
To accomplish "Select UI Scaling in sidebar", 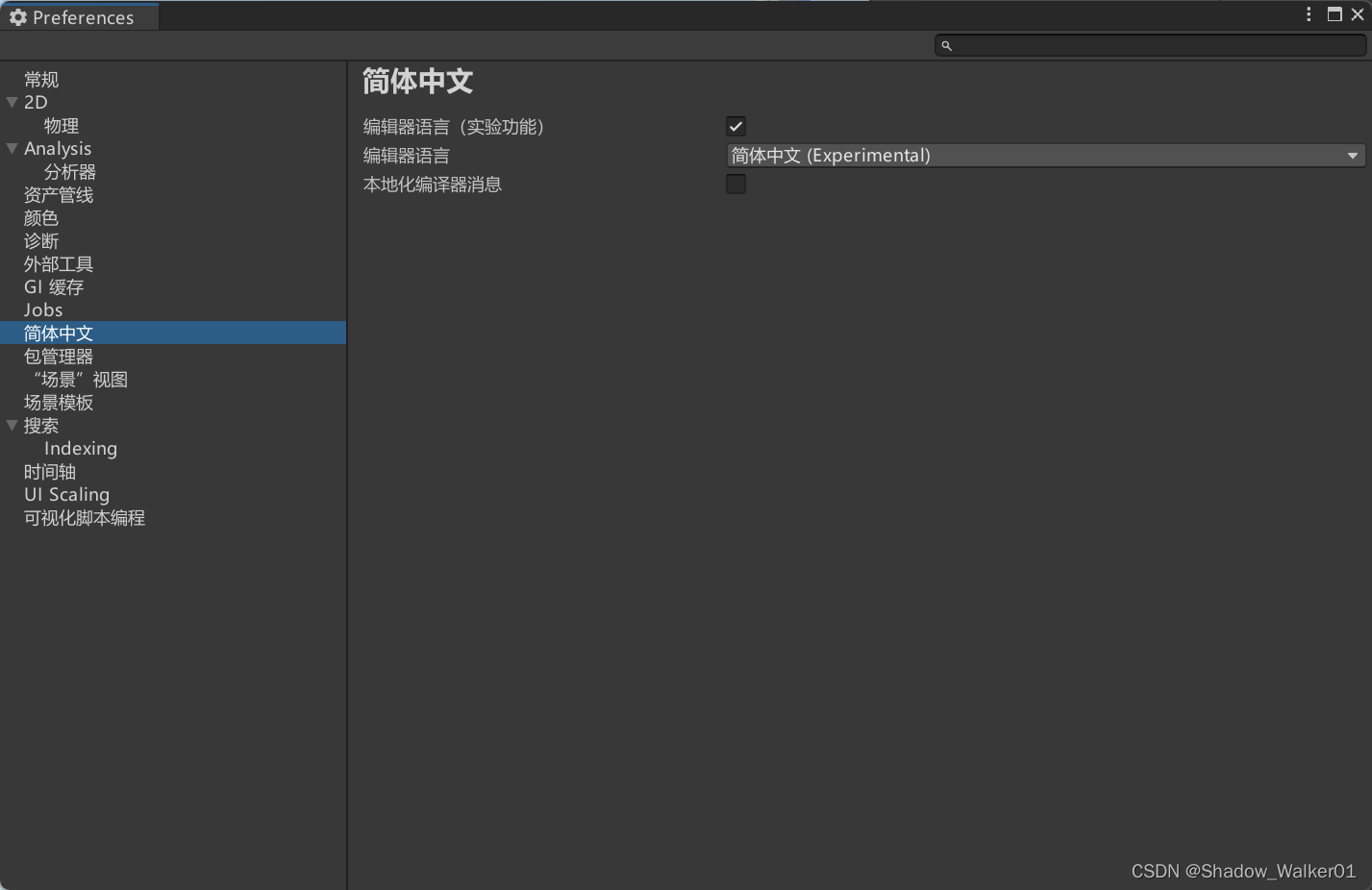I will [x=66, y=494].
